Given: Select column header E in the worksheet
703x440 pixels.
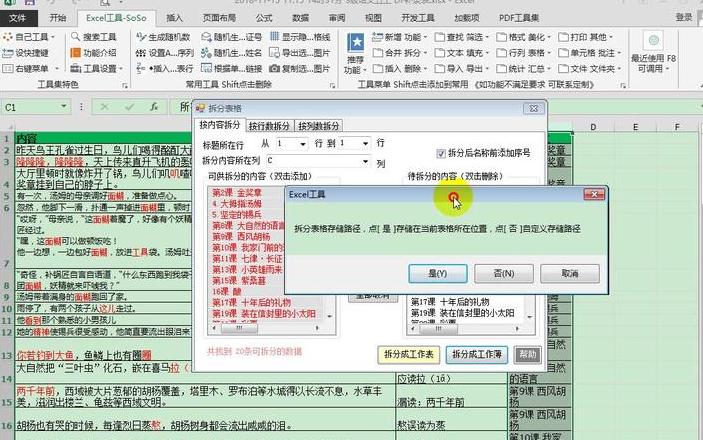Looking at the screenshot, I should pos(635,127).
